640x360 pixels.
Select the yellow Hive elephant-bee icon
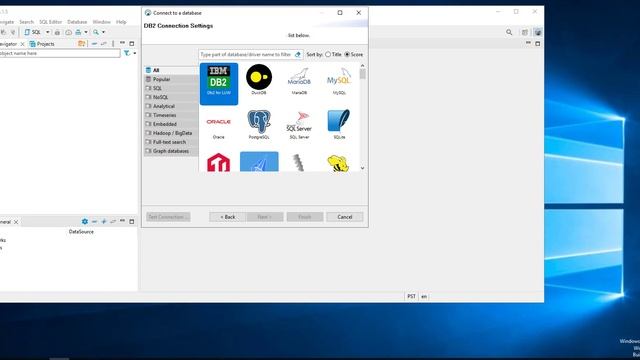click(338, 163)
